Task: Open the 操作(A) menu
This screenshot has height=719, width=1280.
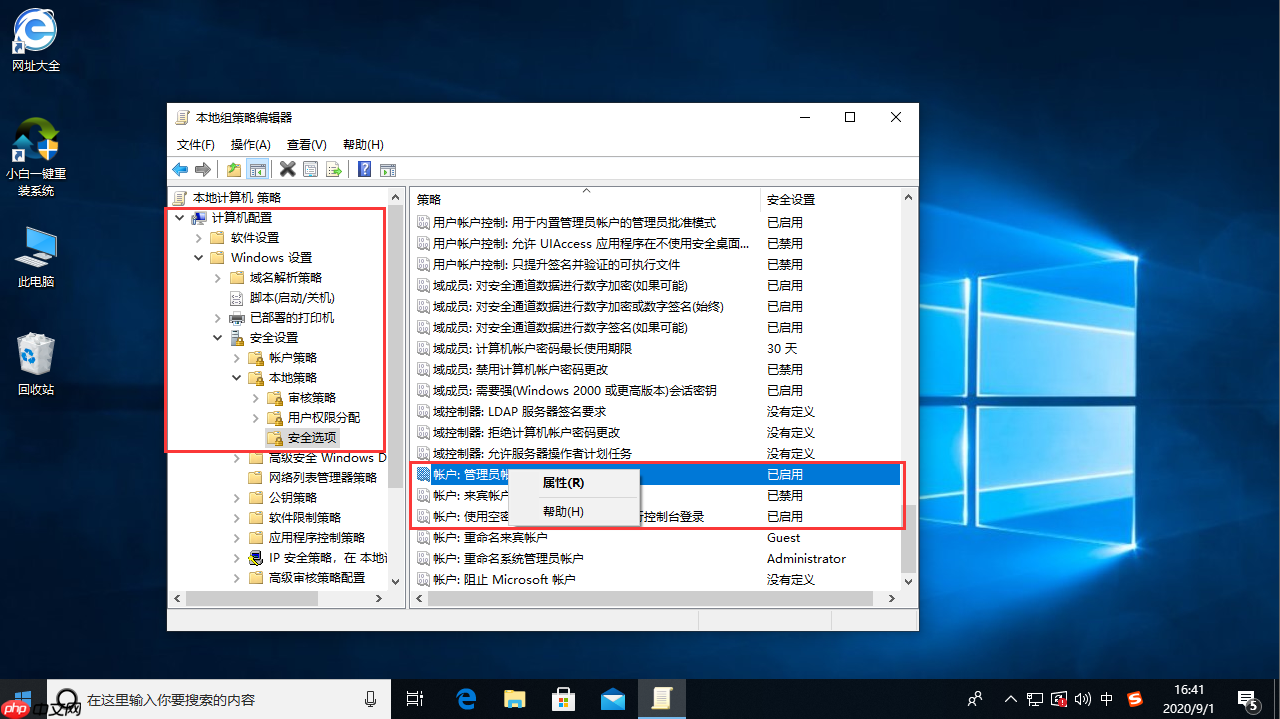Action: [x=250, y=145]
